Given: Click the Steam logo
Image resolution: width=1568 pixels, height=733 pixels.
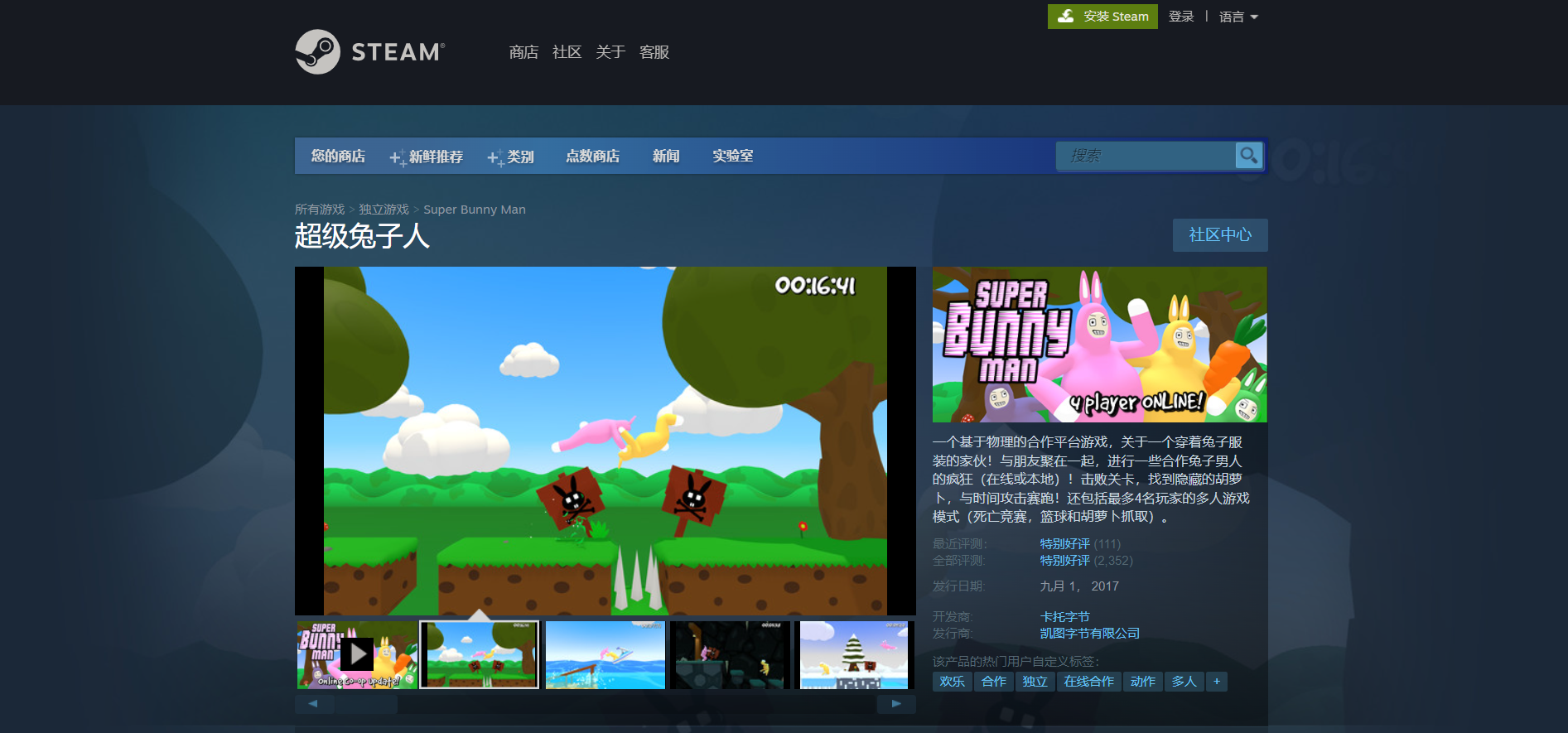Looking at the screenshot, I should tap(369, 52).
